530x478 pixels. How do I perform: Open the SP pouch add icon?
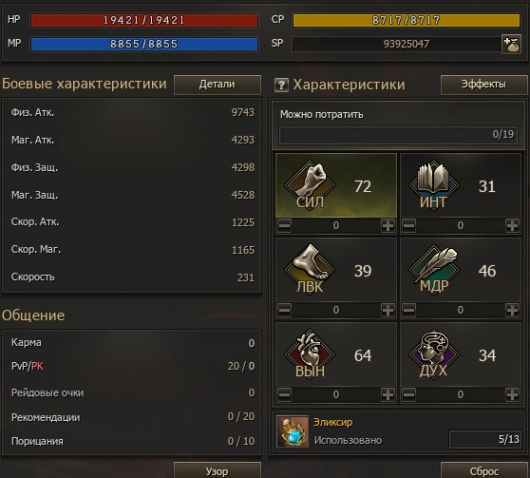pyautogui.click(x=511, y=44)
